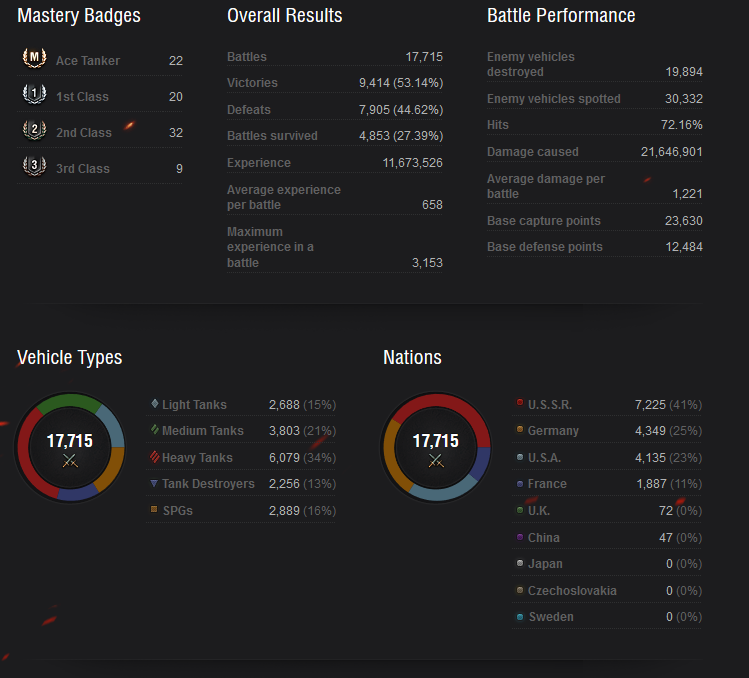Click the France nation row label

point(547,484)
